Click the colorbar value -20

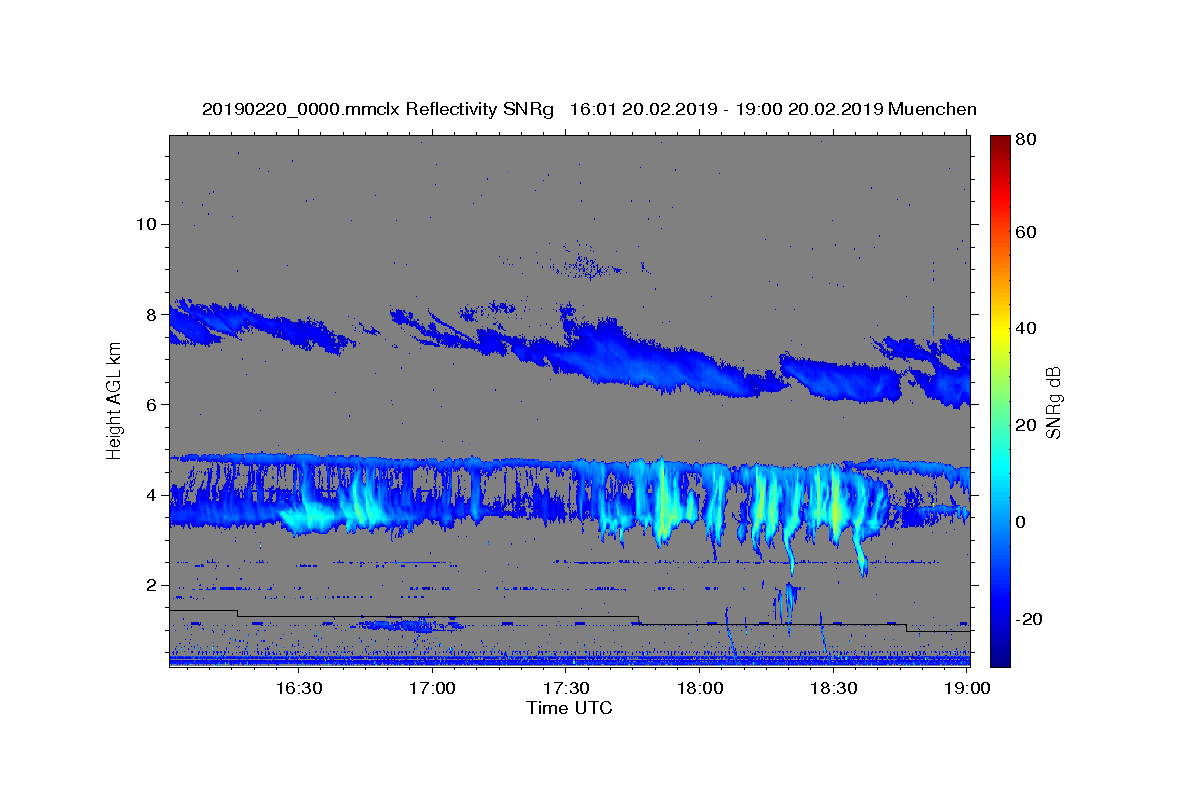point(1030,619)
